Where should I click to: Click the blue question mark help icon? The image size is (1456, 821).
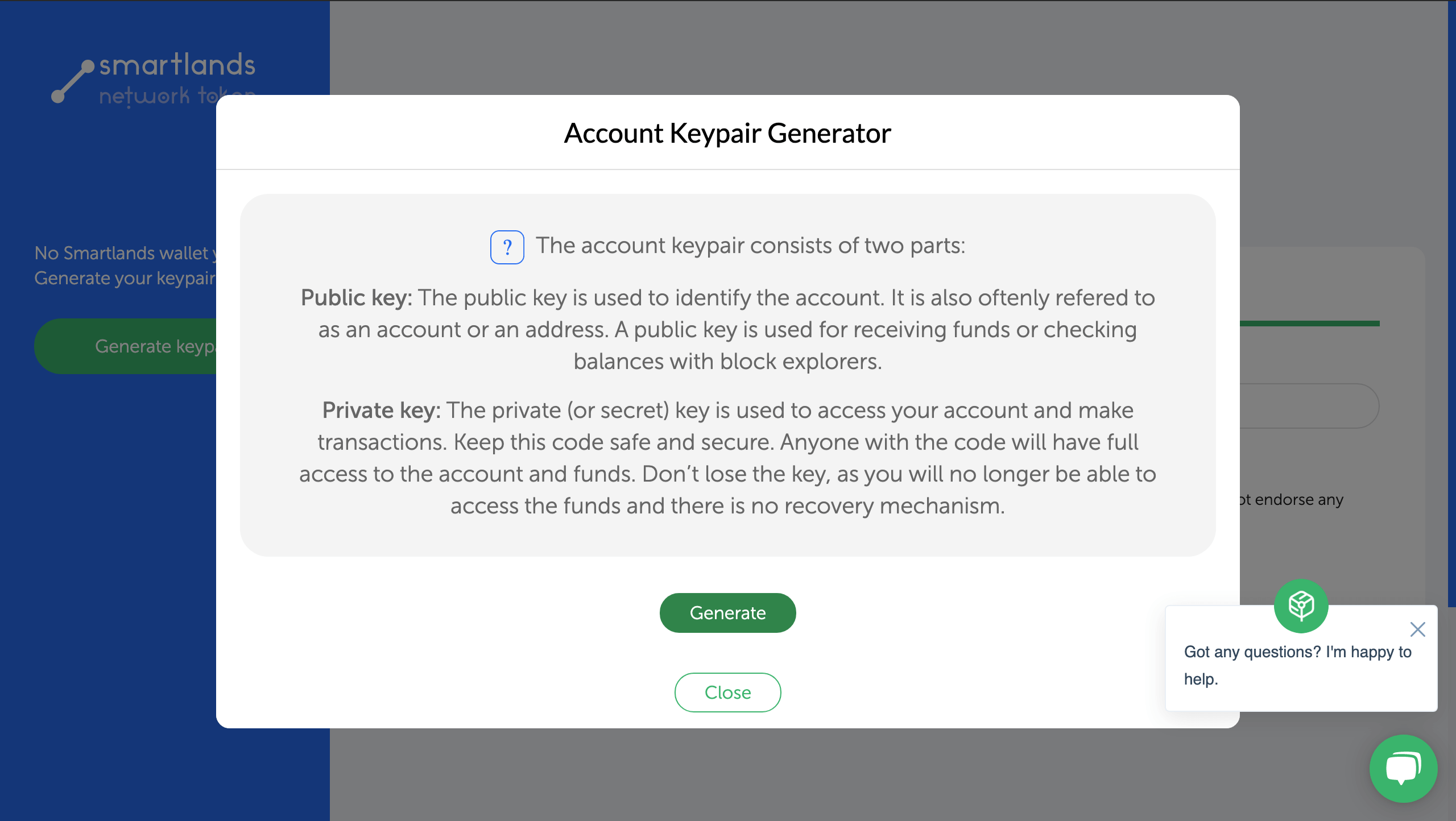click(507, 247)
